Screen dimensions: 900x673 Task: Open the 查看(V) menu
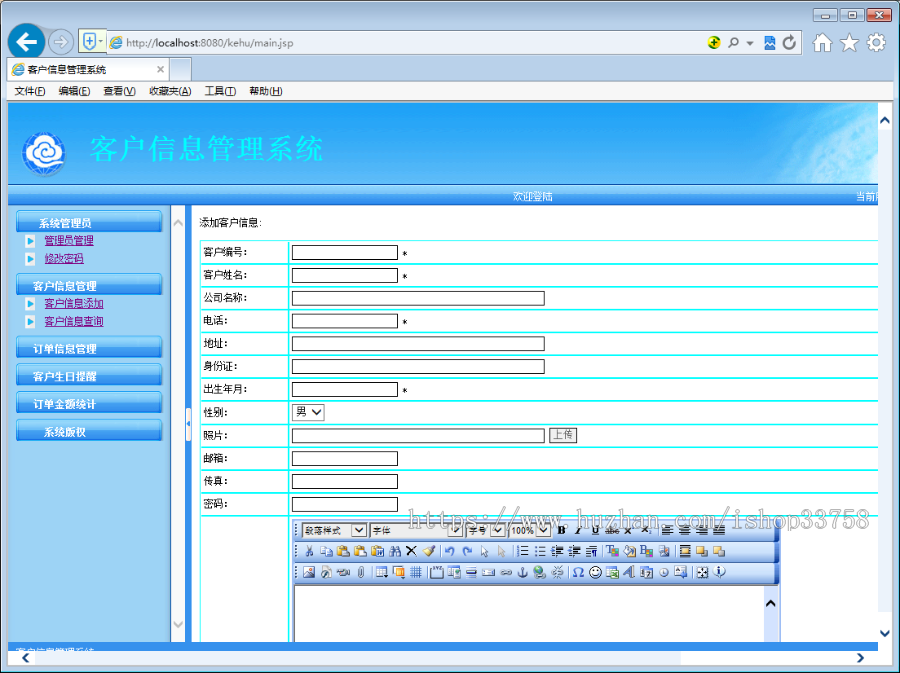(117, 91)
